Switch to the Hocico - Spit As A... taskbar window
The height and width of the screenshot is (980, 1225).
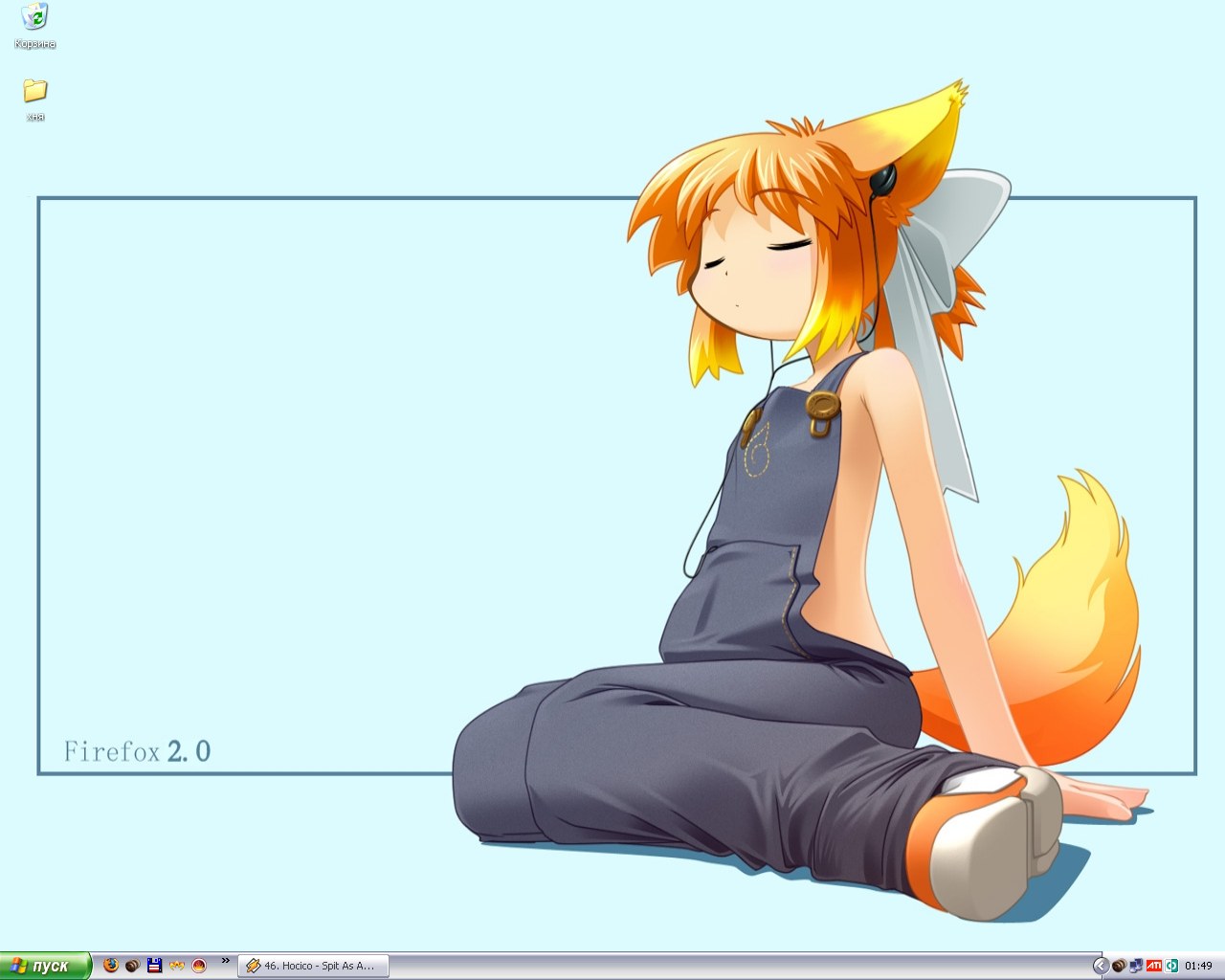pos(312,966)
